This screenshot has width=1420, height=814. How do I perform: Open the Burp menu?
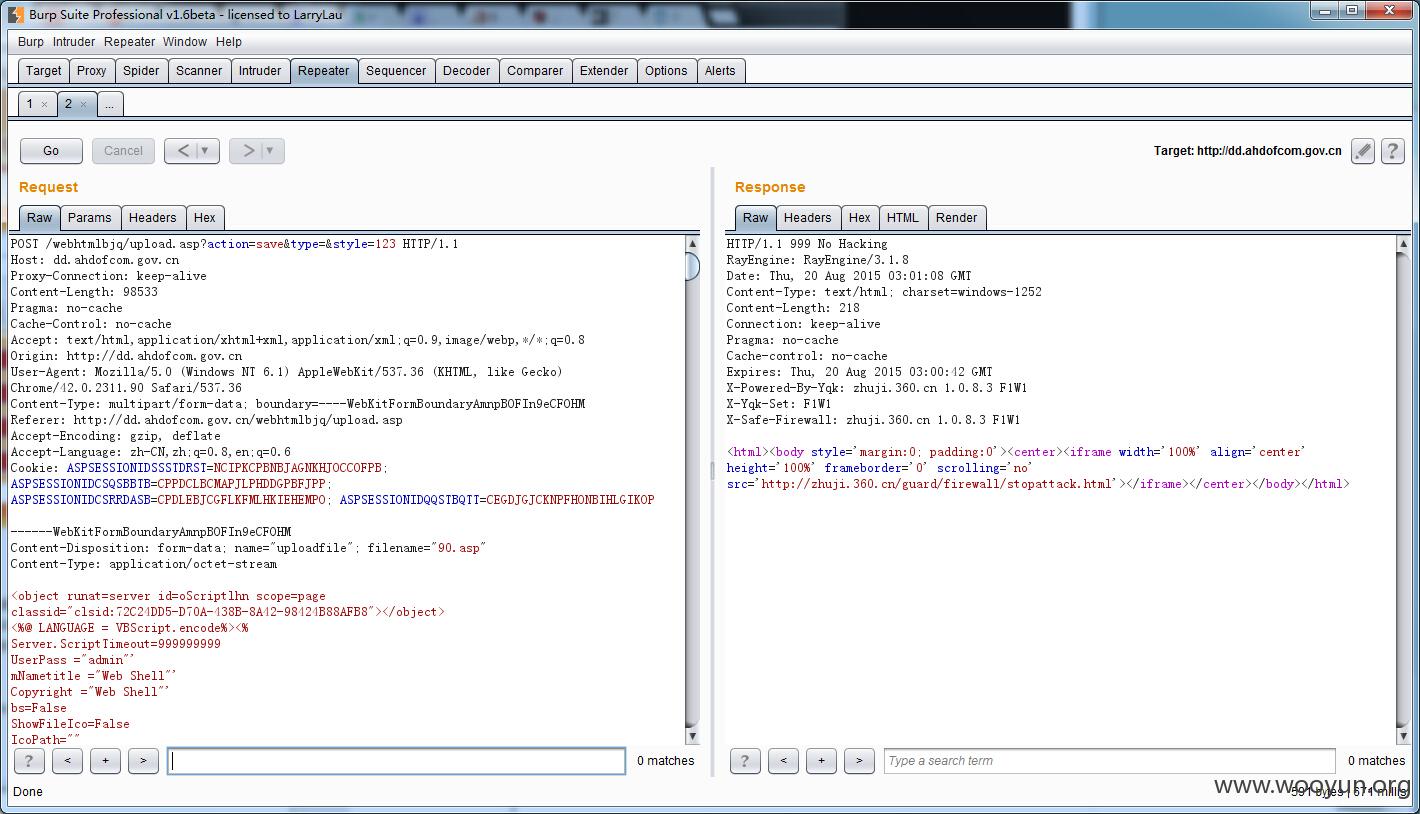pos(31,42)
